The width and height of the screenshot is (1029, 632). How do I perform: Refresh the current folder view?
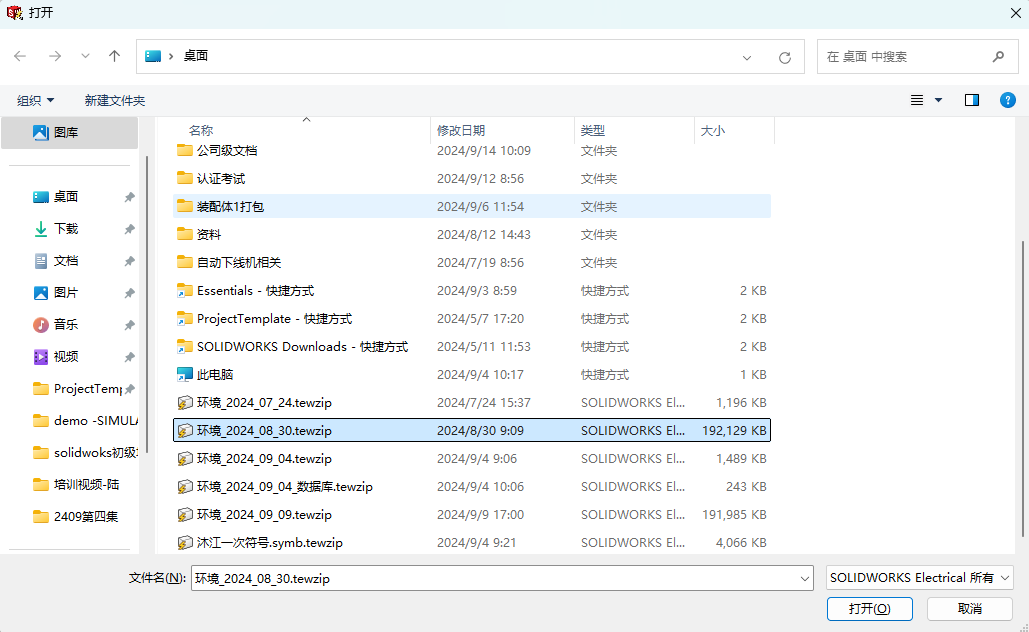[x=785, y=57]
